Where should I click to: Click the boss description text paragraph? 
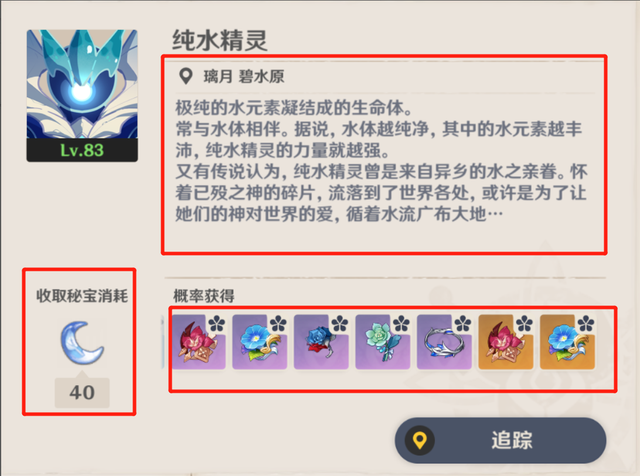click(x=381, y=161)
